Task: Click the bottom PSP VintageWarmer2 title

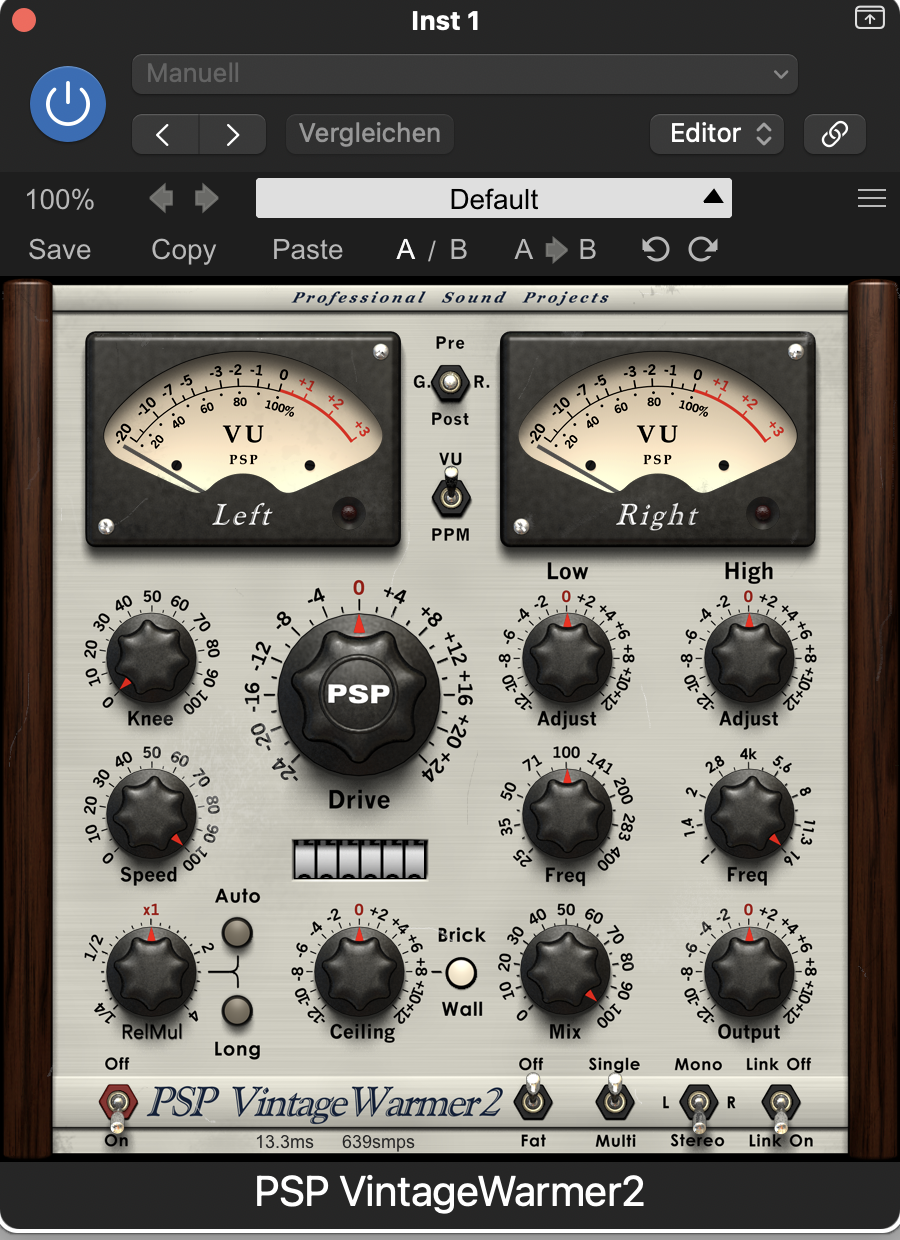Action: (x=449, y=1192)
